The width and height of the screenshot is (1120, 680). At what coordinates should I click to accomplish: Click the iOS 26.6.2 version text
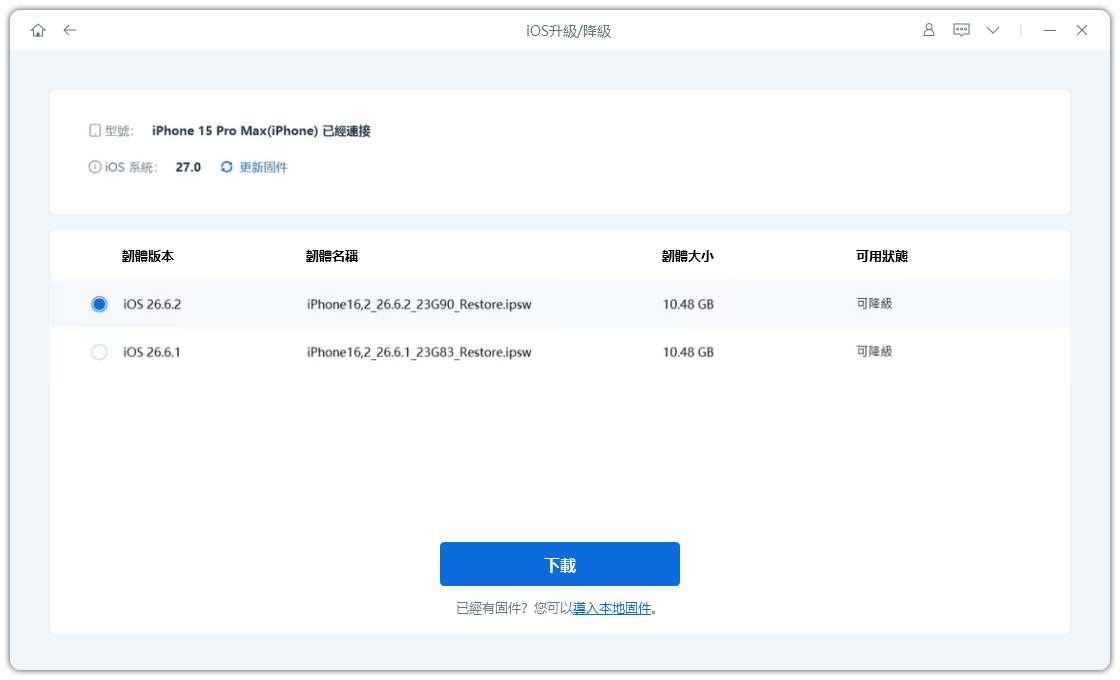click(x=151, y=304)
